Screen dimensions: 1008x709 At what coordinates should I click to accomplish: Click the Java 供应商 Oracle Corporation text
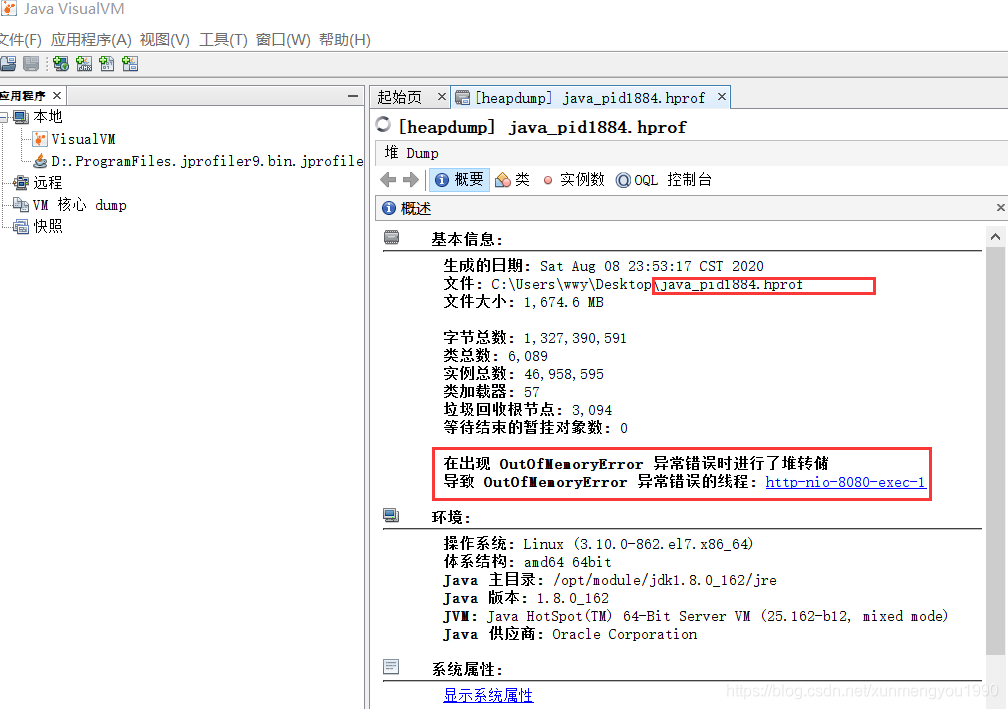pyautogui.click(x=570, y=634)
